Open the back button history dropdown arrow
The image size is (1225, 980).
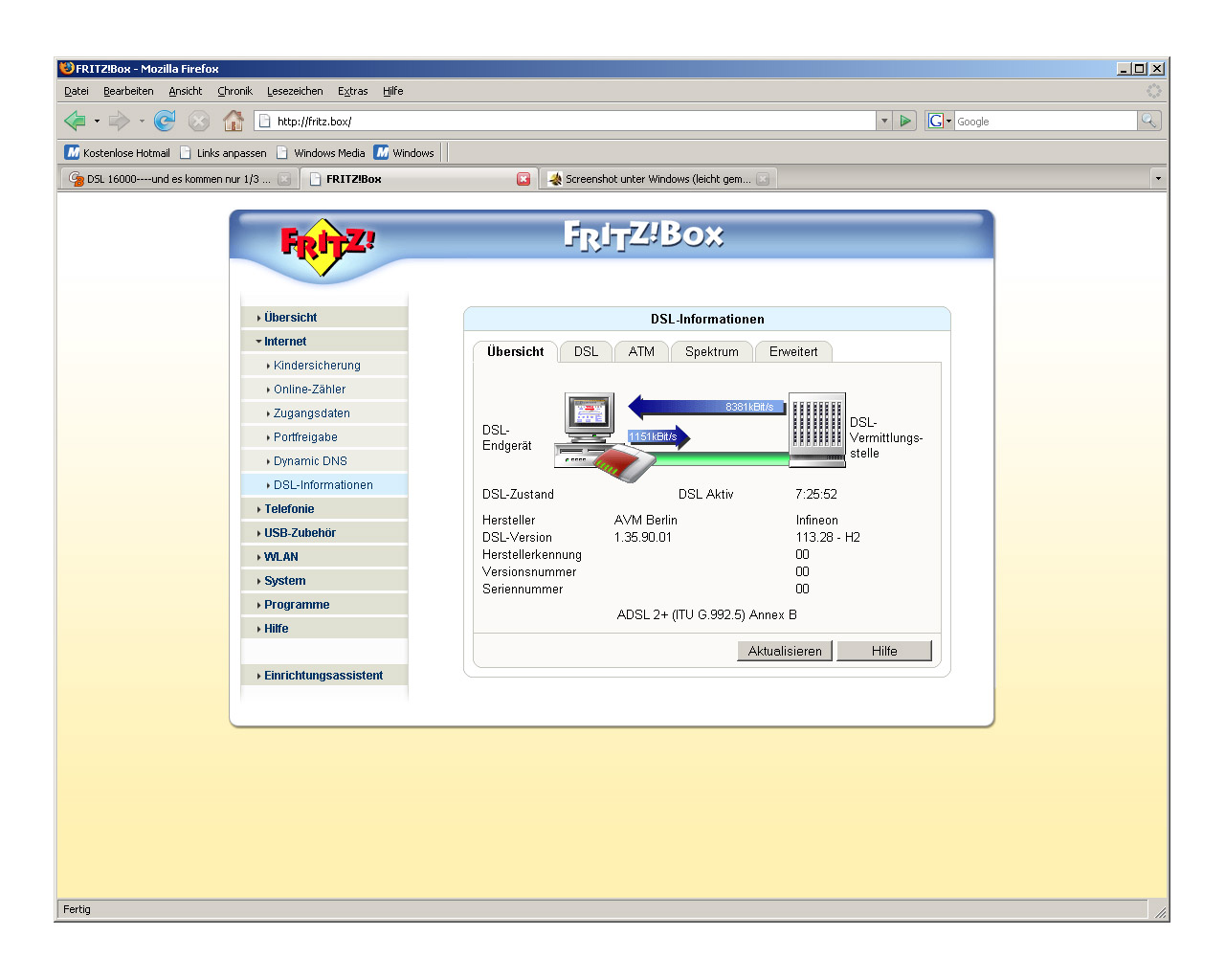coord(97,122)
